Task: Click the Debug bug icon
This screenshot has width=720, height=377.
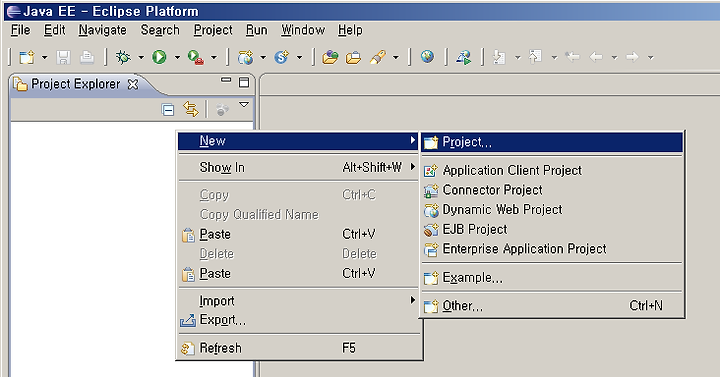Action: (123, 57)
